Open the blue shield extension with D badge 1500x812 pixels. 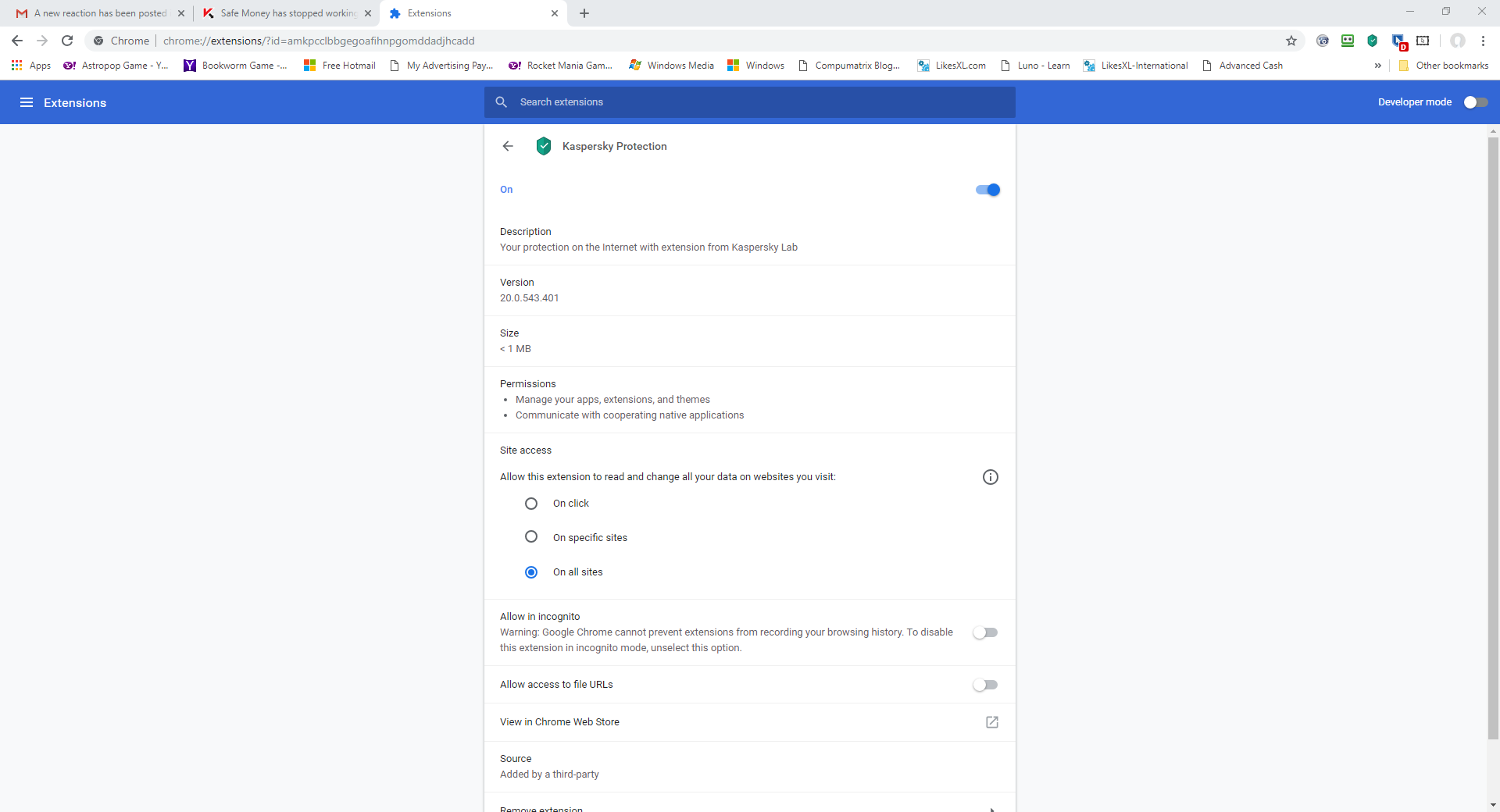click(1398, 41)
